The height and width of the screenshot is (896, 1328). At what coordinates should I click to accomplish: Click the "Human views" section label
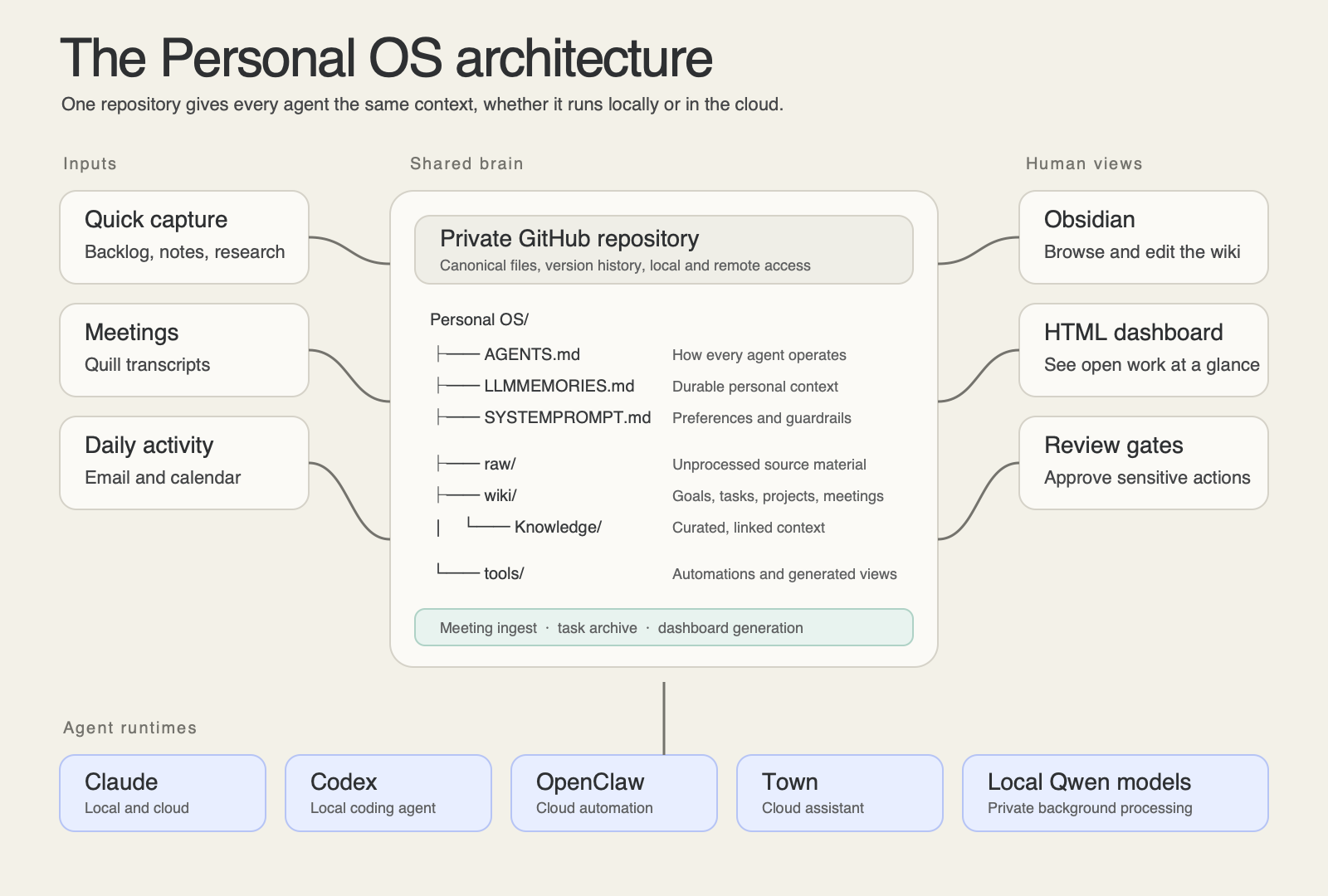(1084, 163)
